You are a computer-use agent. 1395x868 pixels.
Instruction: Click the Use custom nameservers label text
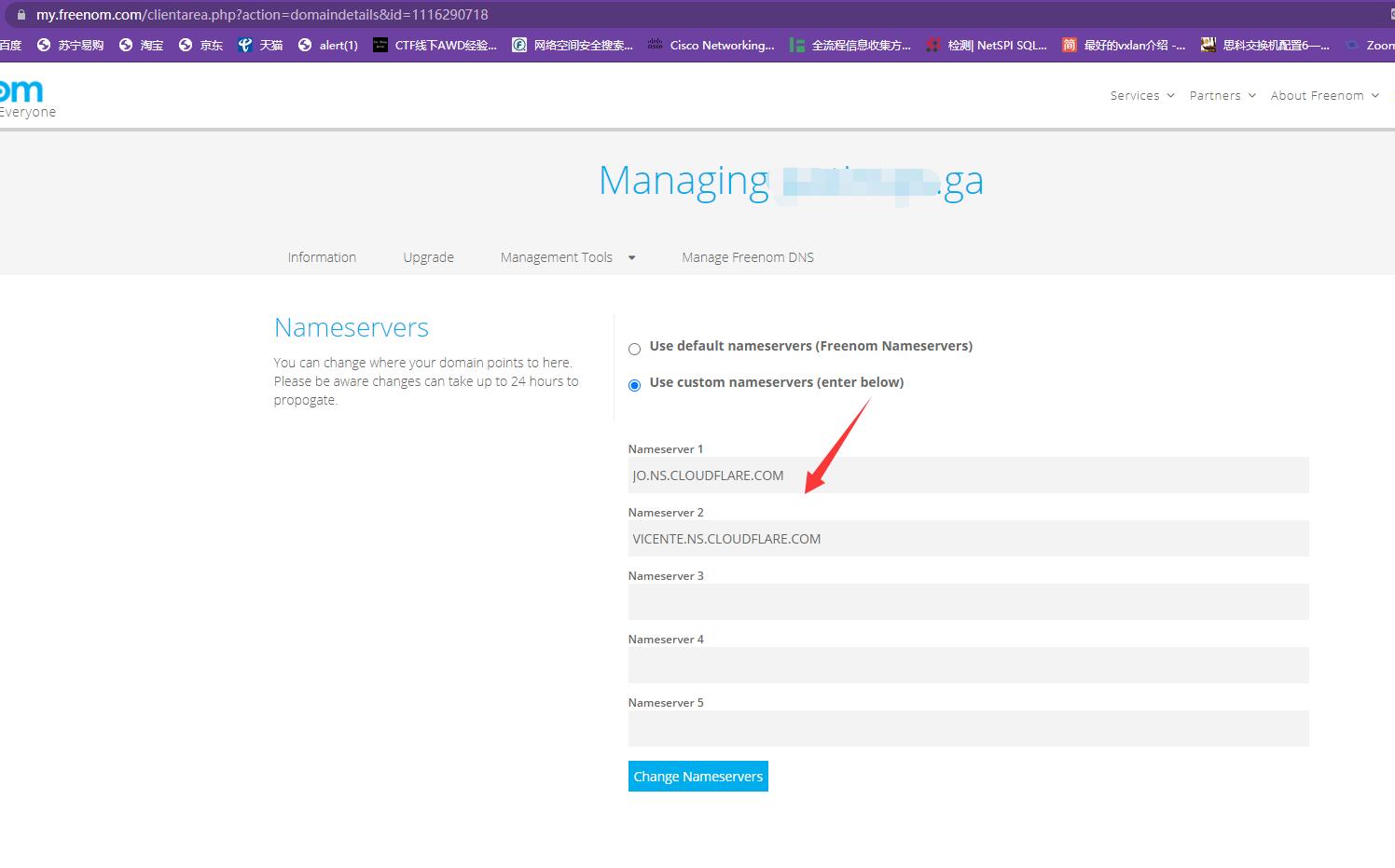coord(777,382)
